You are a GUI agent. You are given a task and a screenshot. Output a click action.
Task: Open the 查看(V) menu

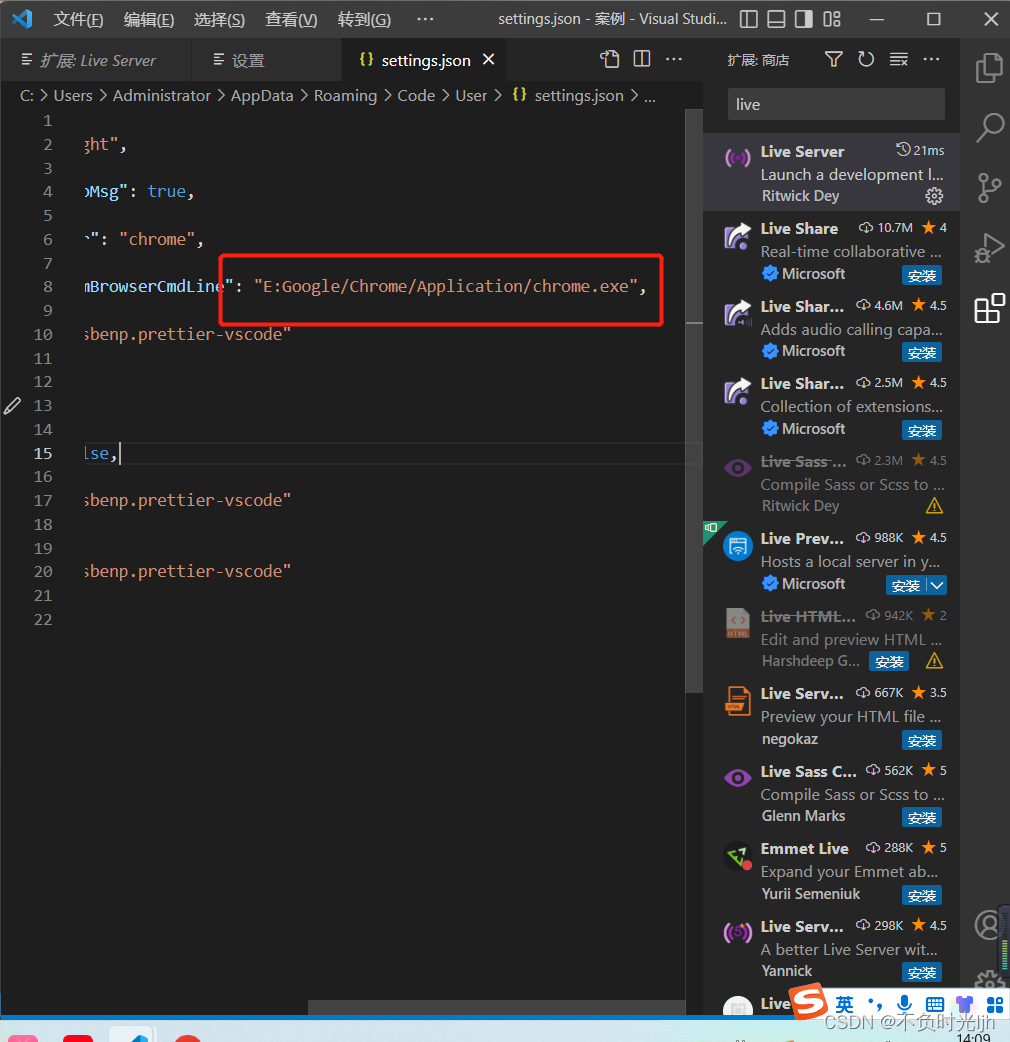(x=291, y=19)
